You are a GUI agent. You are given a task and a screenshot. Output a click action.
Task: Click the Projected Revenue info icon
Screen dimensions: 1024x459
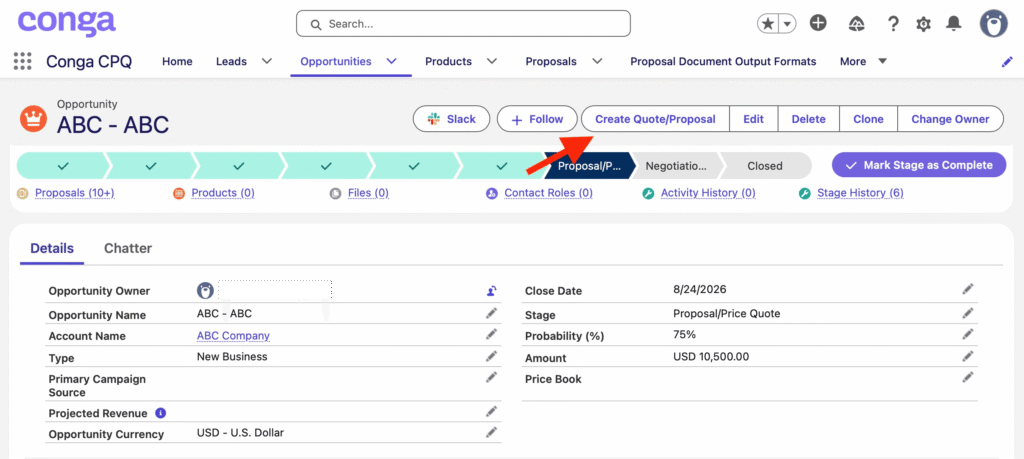(161, 413)
